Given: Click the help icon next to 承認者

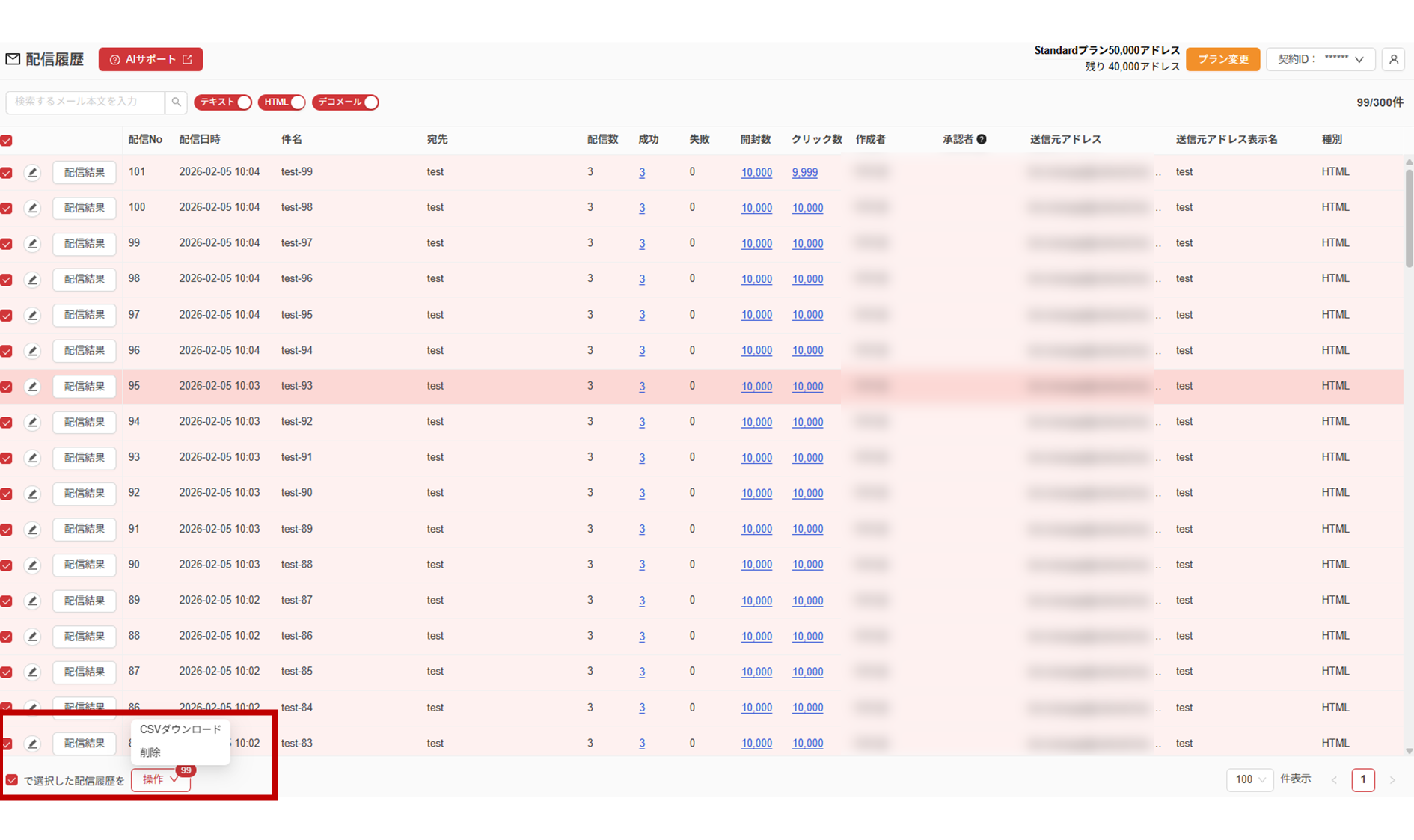Looking at the screenshot, I should 982,139.
